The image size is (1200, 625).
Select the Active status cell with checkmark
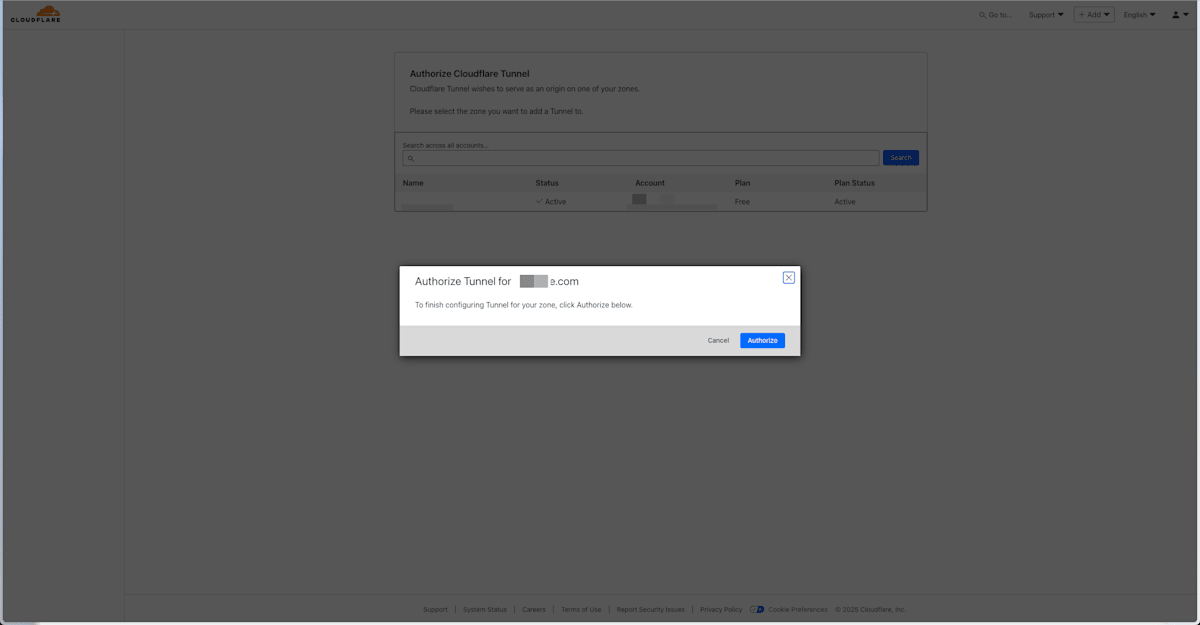(x=551, y=202)
